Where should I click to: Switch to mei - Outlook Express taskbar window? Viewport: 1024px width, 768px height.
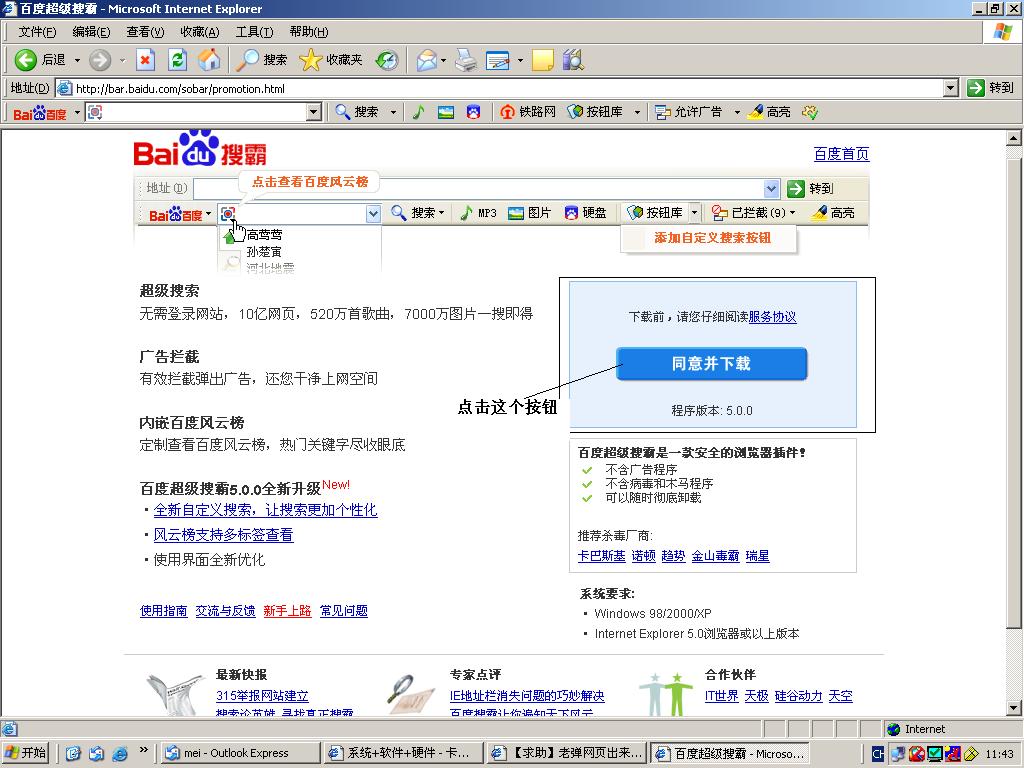pyautogui.click(x=240, y=753)
